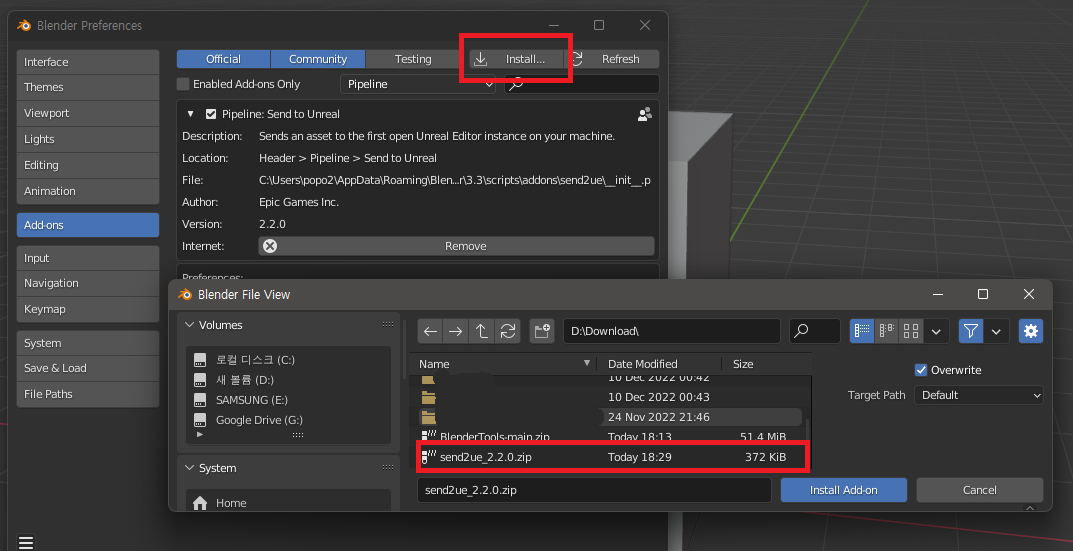The image size is (1073, 551).
Task: Go back in File View navigation
Action: click(430, 331)
